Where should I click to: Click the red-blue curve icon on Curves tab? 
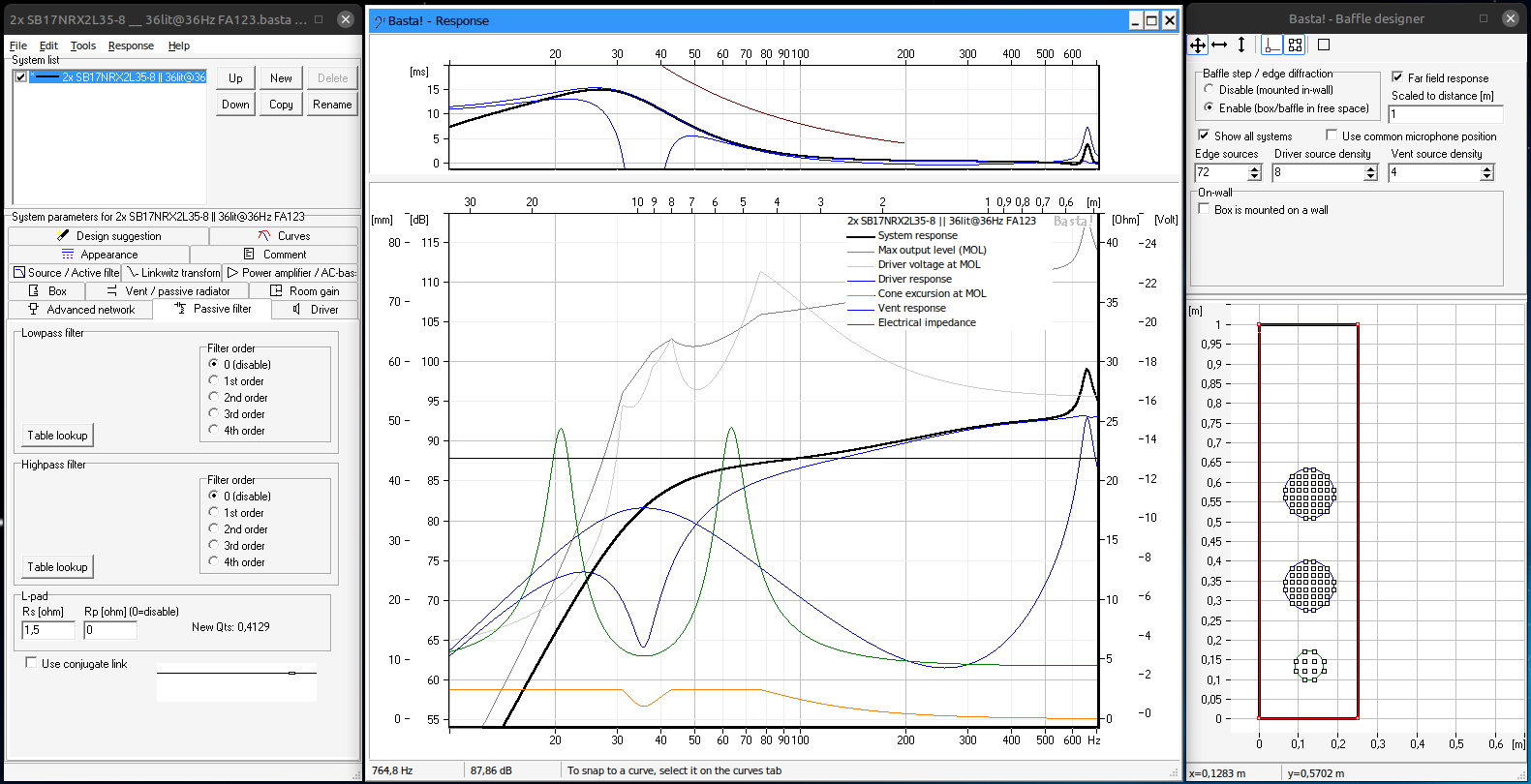[x=264, y=235]
